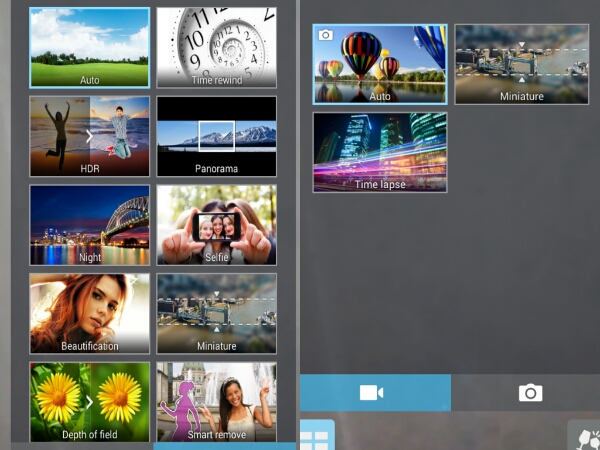Open the Panorama camera mode

217,136
